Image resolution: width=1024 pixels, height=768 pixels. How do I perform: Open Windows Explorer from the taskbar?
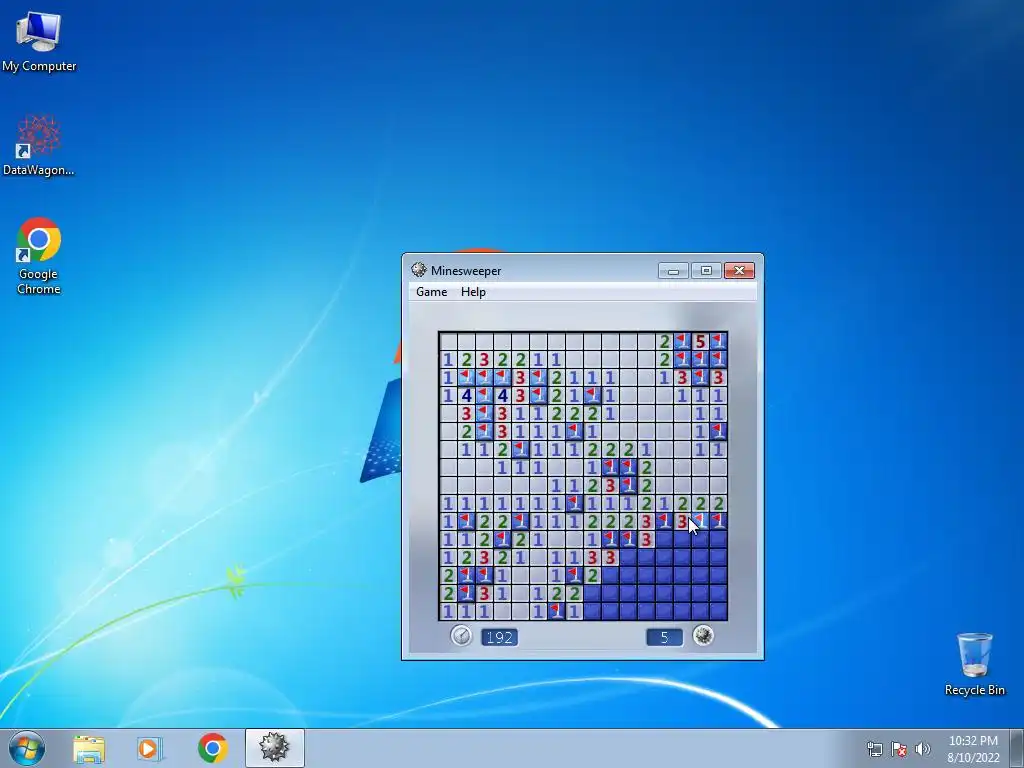89,748
